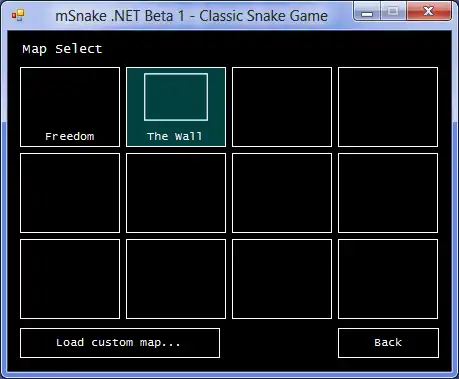Image resolution: width=459 pixels, height=379 pixels.
Task: Select the Freedom map tile
Action: (70, 107)
